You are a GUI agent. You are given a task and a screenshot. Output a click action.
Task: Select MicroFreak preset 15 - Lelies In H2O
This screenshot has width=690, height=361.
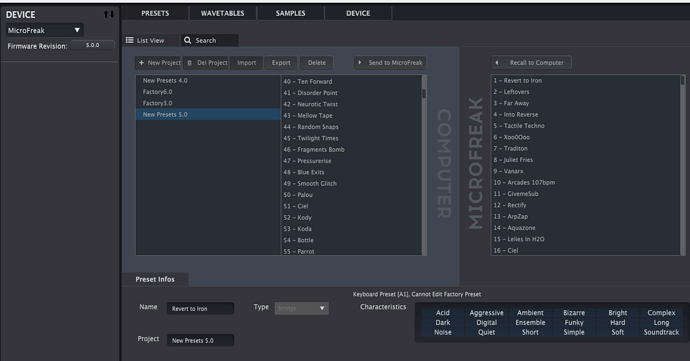[585, 239]
